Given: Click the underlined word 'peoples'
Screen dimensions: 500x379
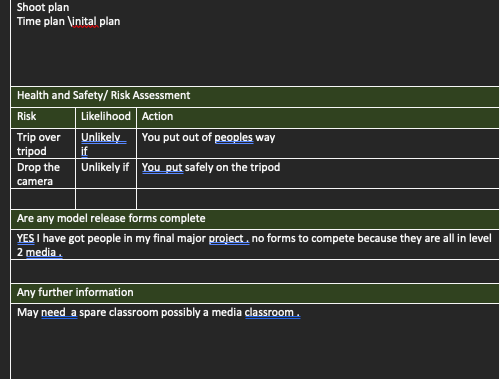Looking at the screenshot, I should 234,137.
